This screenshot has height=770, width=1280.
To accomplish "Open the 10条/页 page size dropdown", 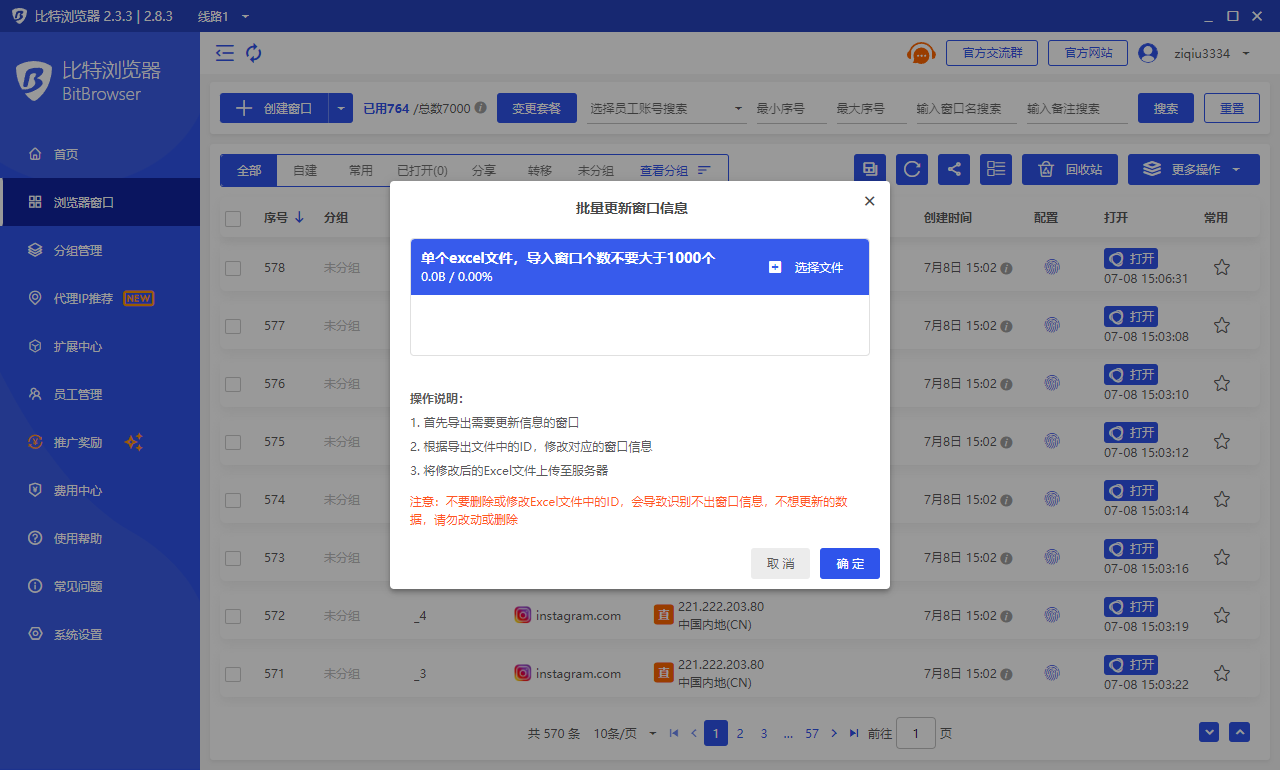I will coord(625,733).
